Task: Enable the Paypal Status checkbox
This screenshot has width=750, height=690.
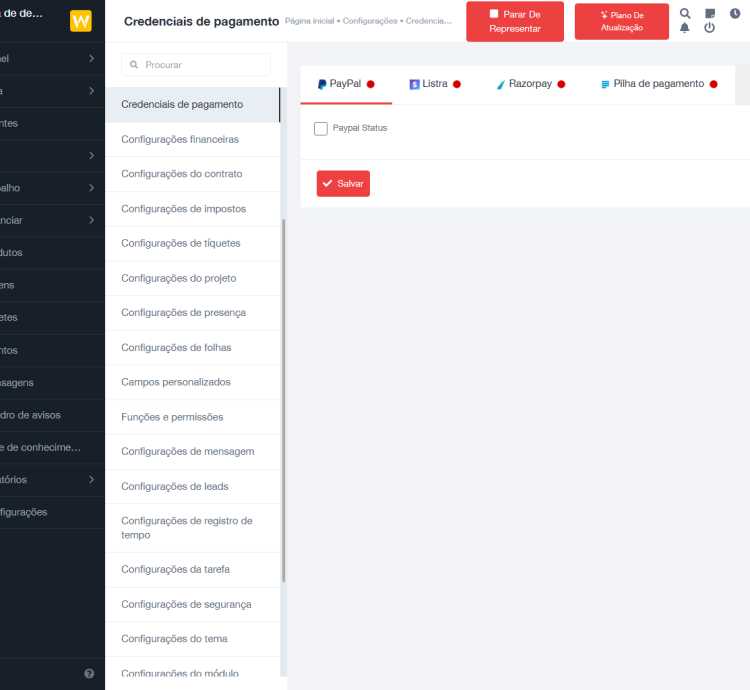Action: click(x=321, y=128)
